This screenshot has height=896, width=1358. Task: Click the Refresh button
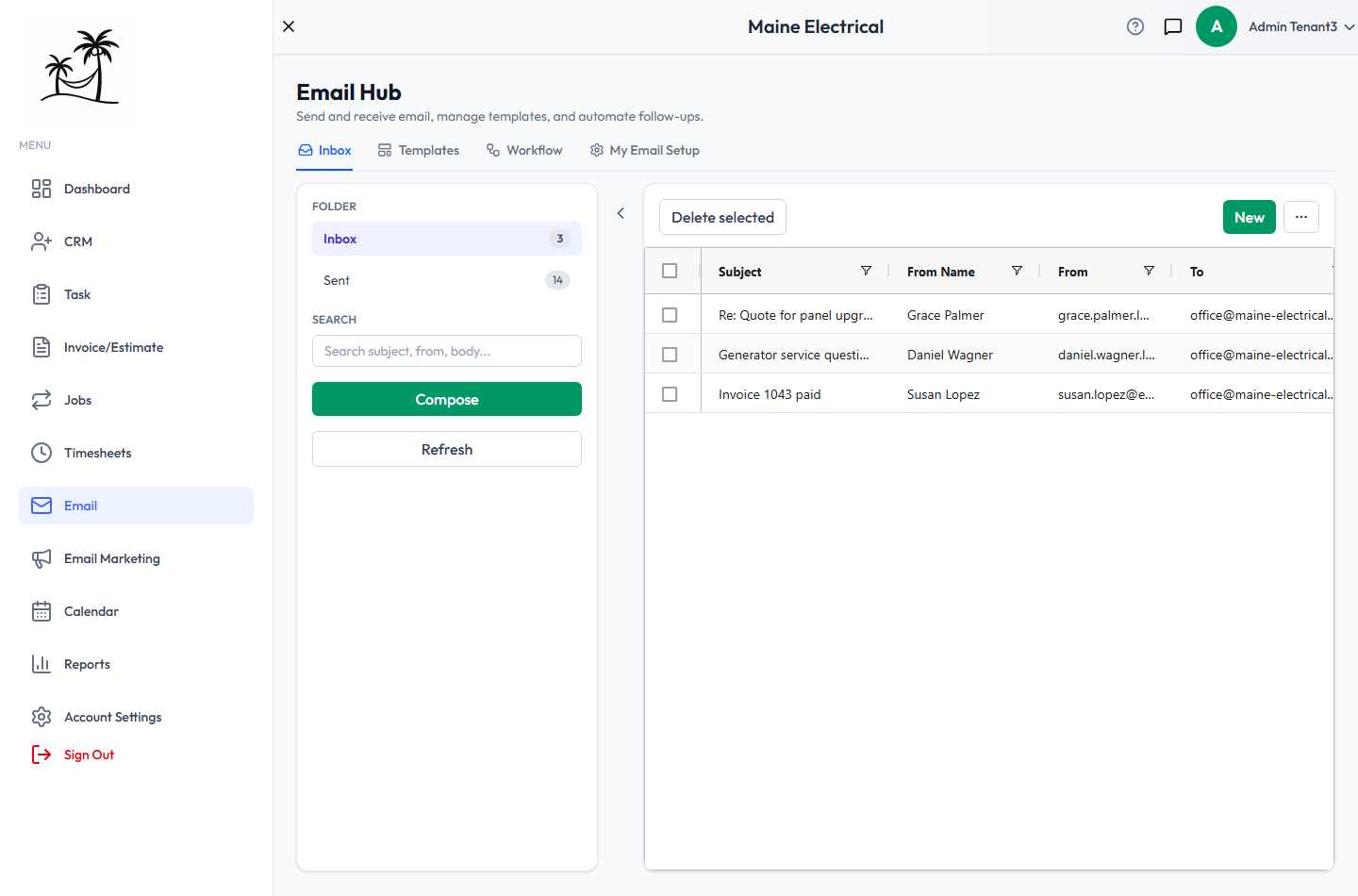[447, 449]
